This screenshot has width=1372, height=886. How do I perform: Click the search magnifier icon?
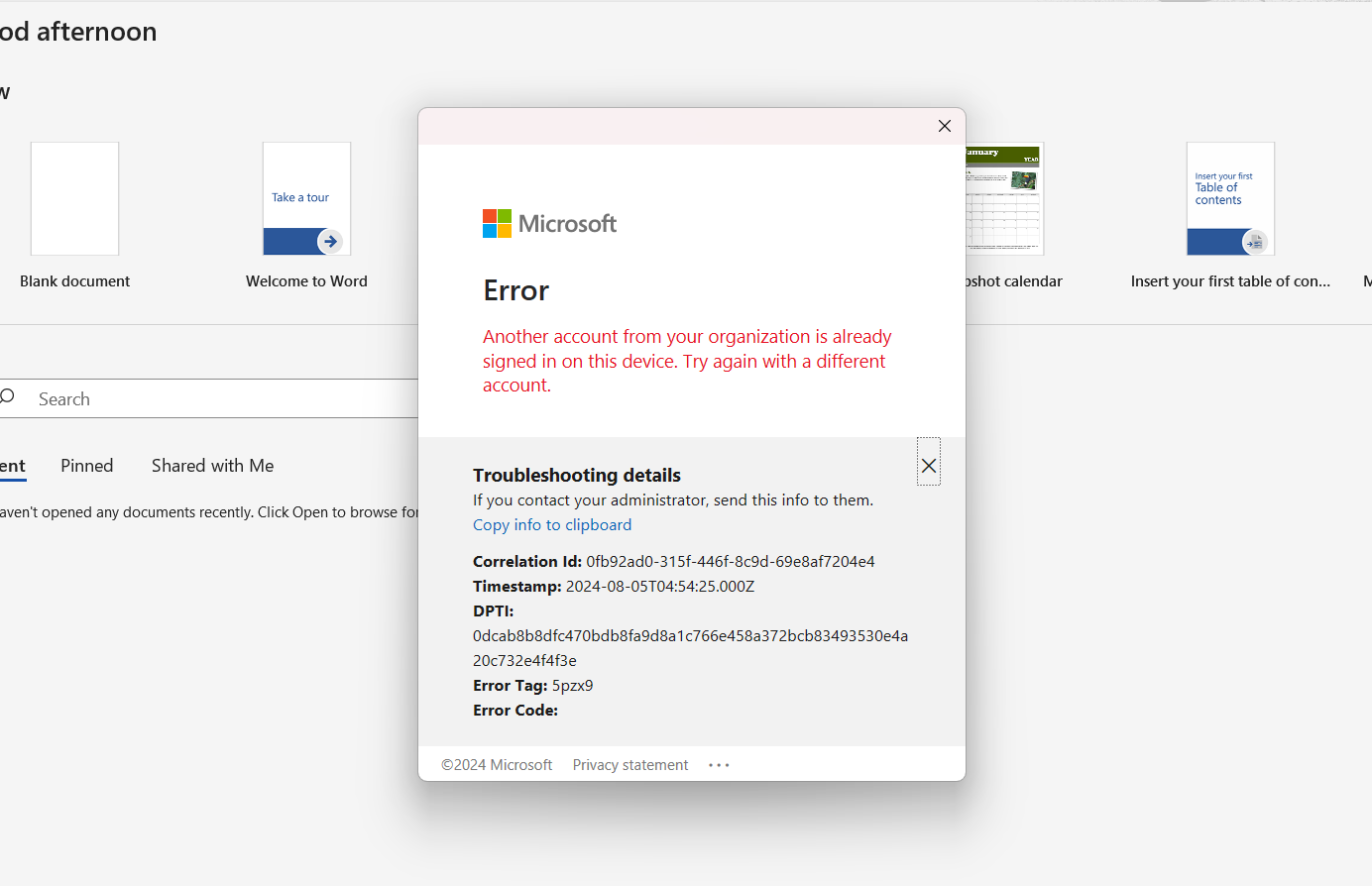(8, 397)
